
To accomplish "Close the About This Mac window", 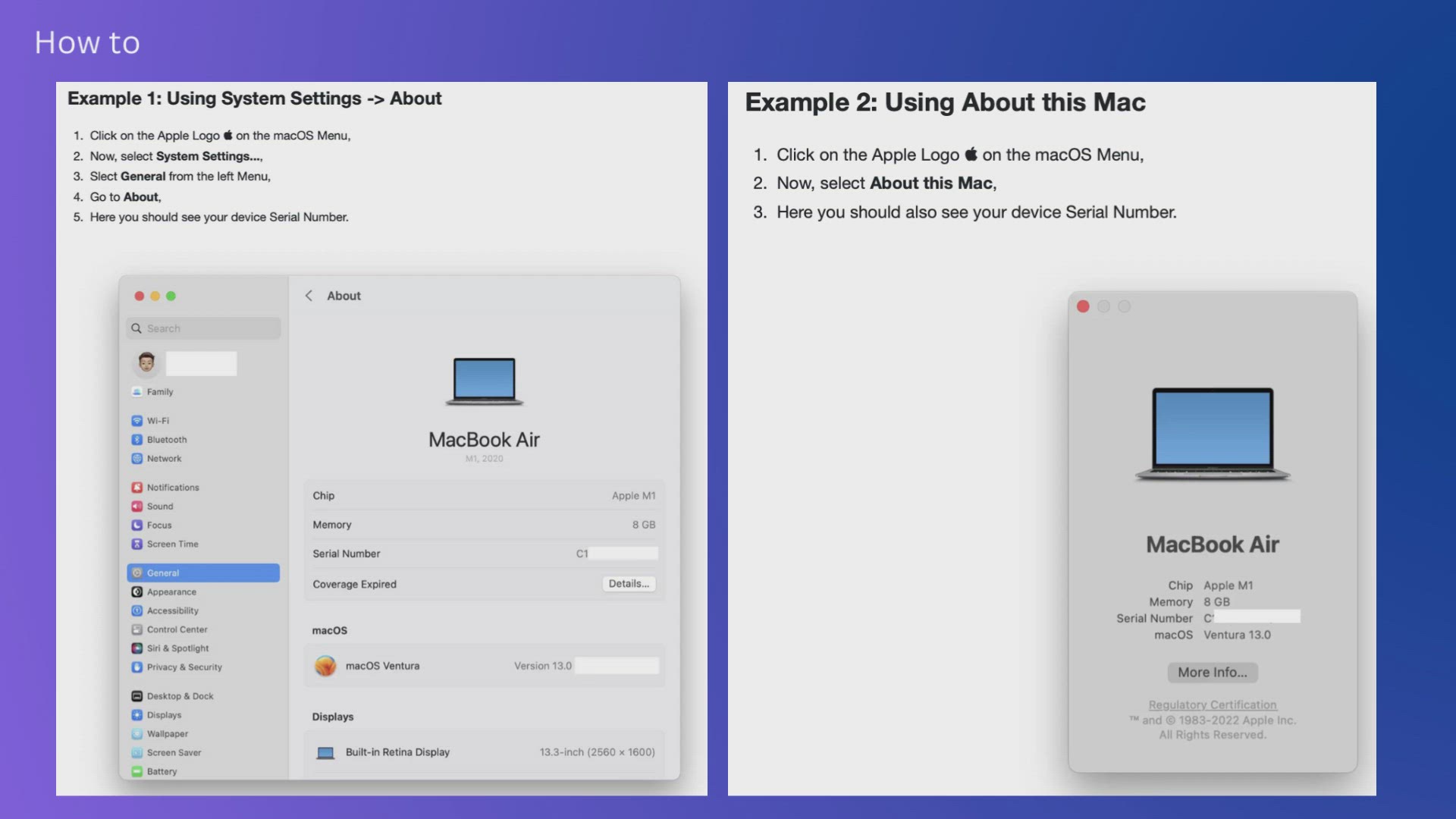I will [1083, 306].
